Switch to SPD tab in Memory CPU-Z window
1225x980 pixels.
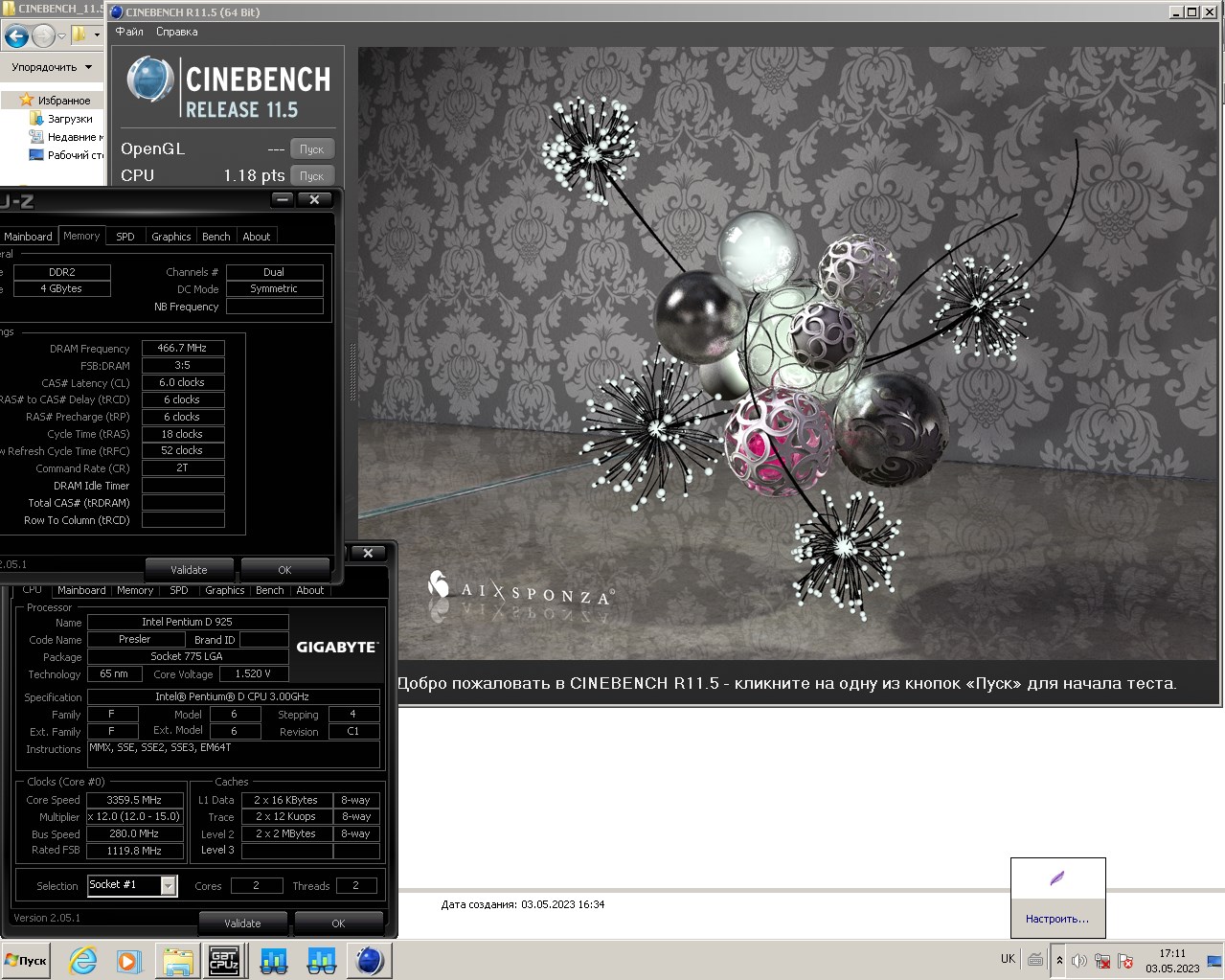[125, 237]
